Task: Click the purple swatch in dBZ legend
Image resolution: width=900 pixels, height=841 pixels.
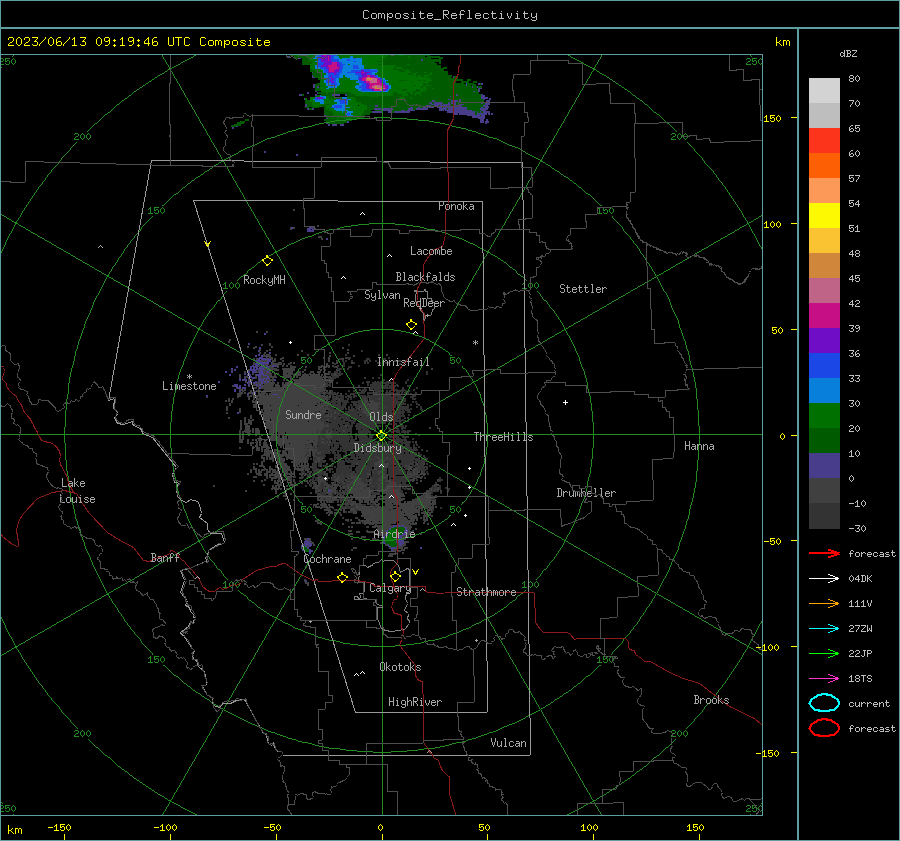Action: pyautogui.click(x=824, y=340)
